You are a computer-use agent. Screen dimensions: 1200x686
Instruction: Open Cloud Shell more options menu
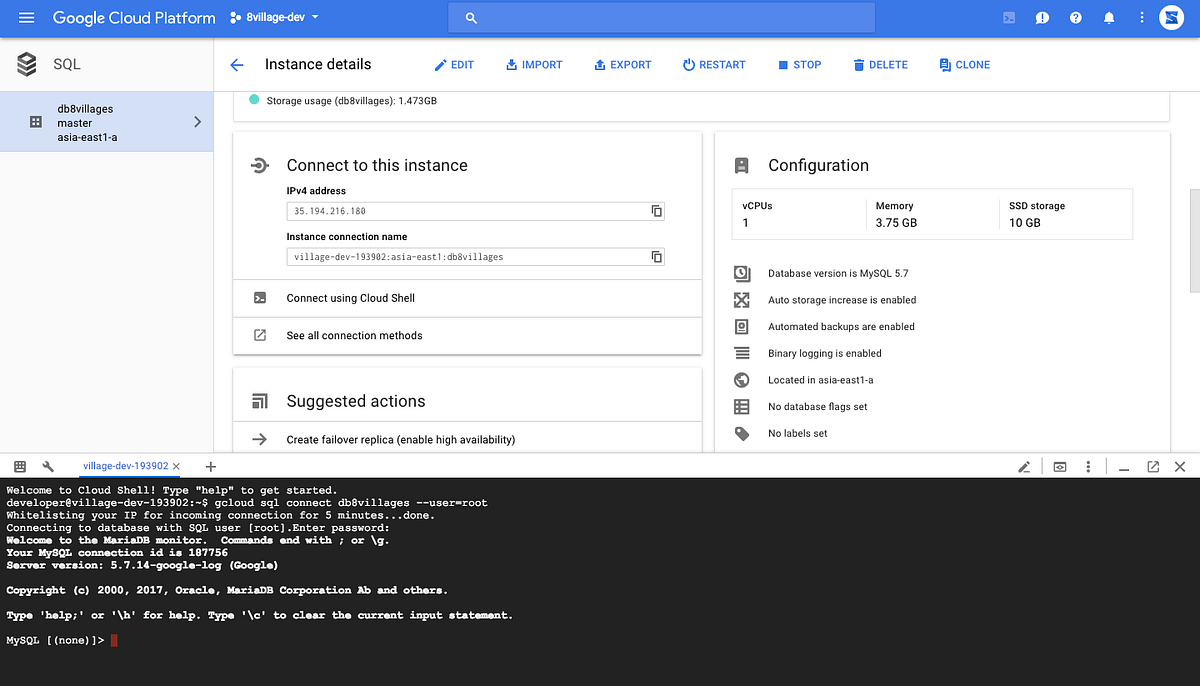pyautogui.click(x=1088, y=466)
